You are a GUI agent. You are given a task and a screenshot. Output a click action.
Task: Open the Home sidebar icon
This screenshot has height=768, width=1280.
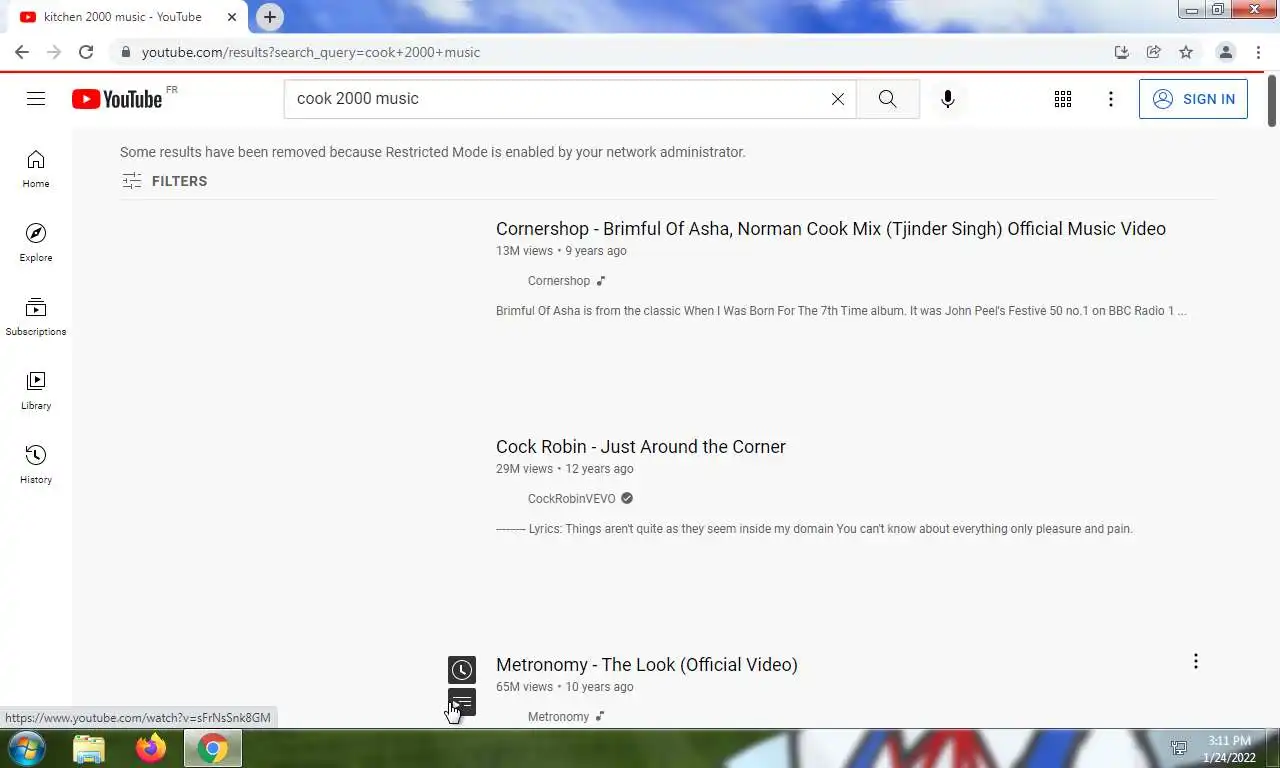coord(36,169)
